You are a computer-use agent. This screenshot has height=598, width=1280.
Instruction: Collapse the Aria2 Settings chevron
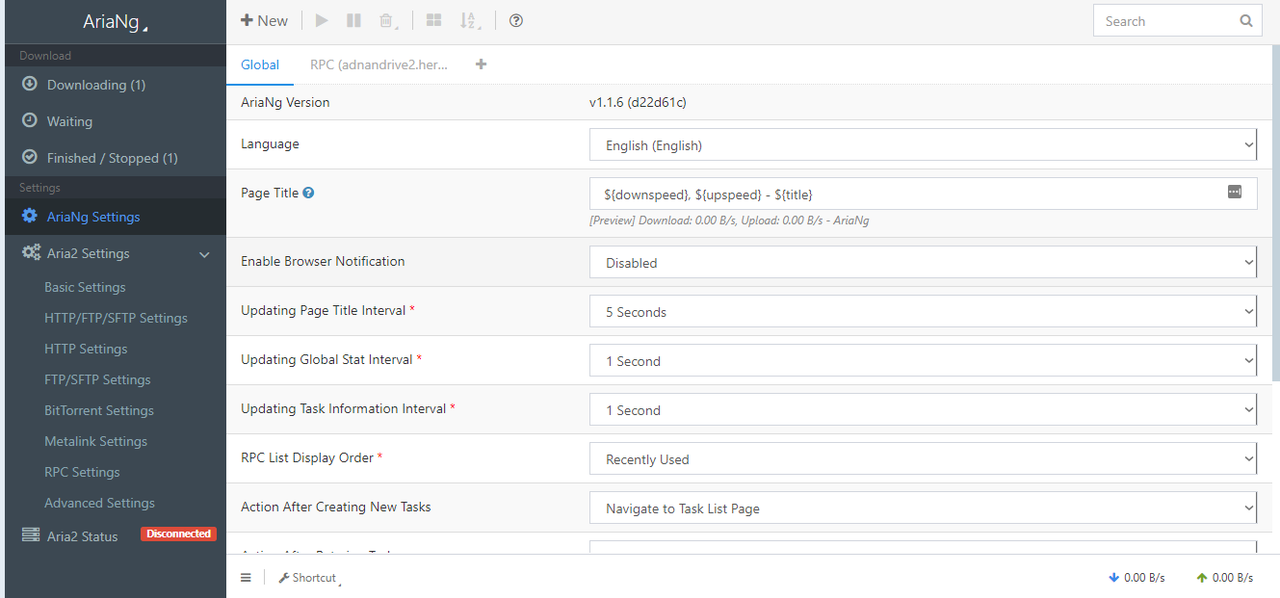tap(204, 254)
